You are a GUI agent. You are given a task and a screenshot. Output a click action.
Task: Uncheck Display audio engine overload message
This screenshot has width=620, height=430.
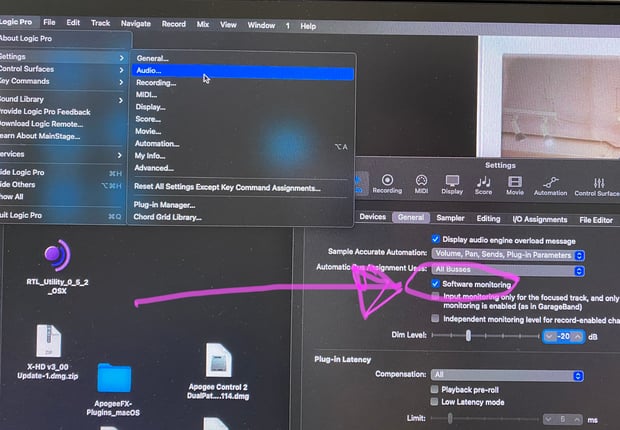435,239
